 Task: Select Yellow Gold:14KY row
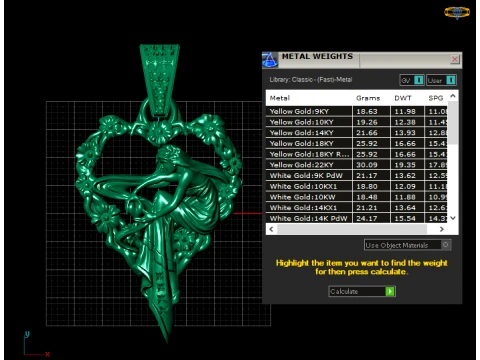(x=357, y=133)
